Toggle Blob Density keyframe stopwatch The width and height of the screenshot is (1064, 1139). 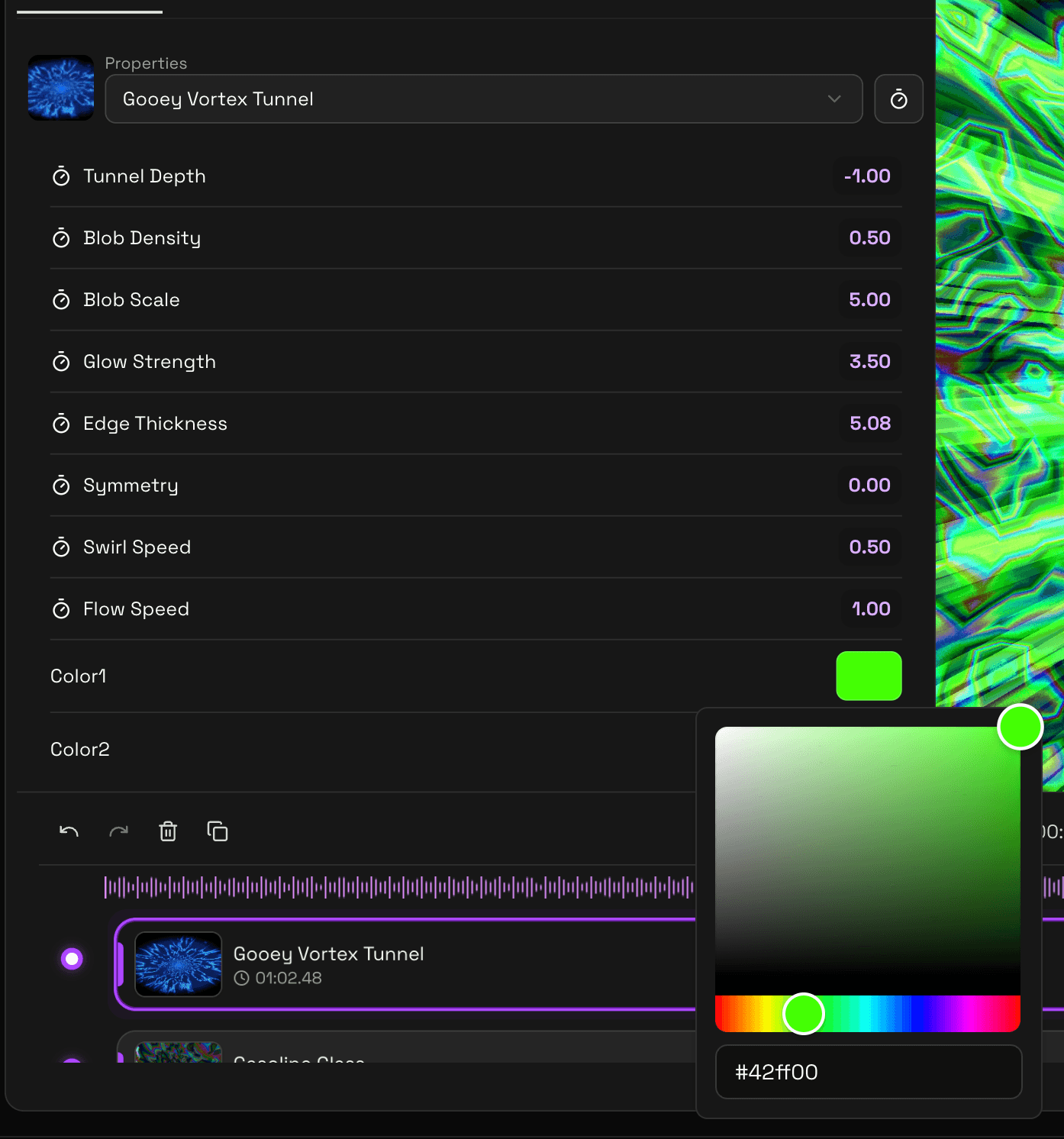pos(61,239)
